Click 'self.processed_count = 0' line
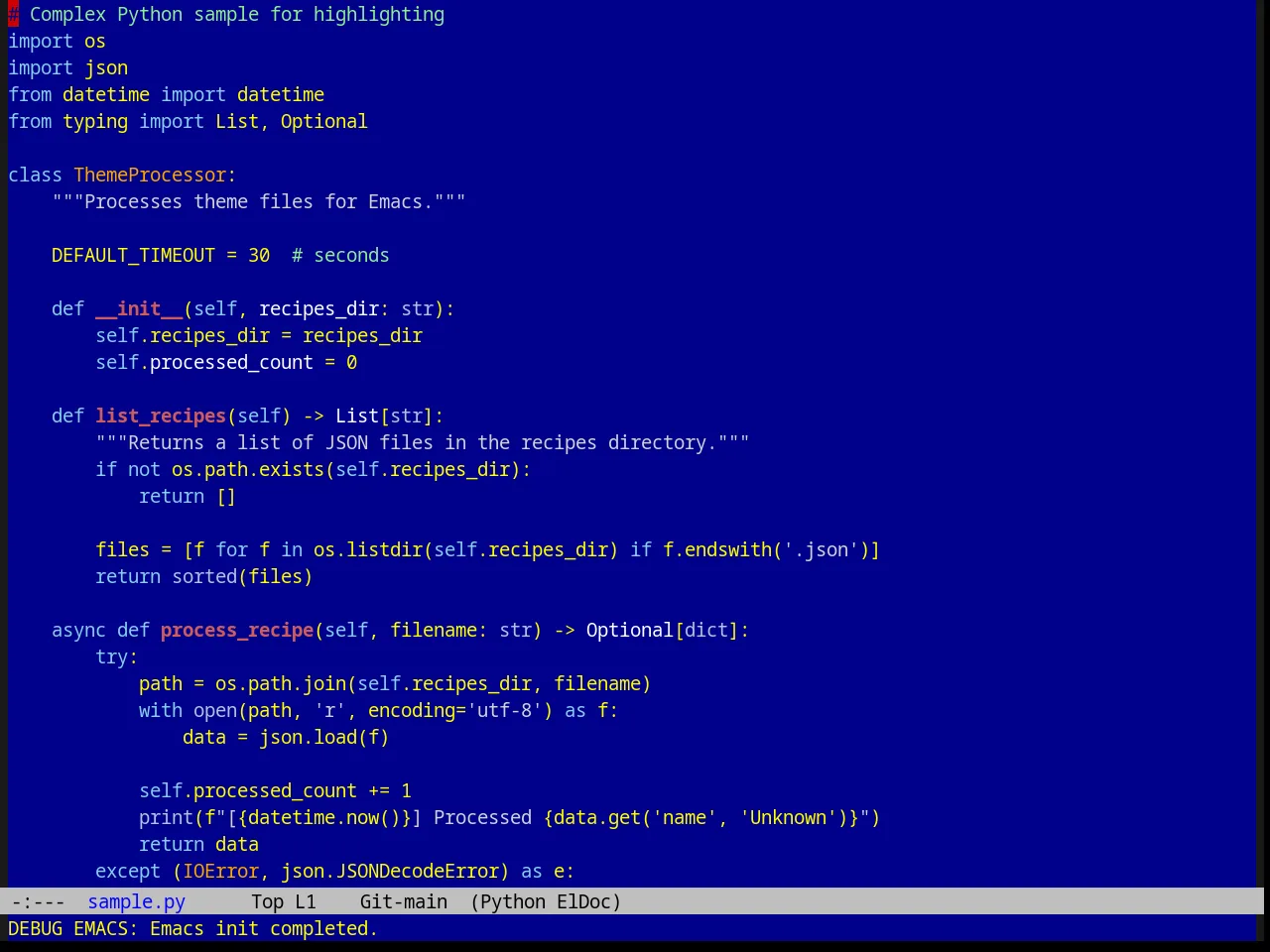1270x952 pixels. pos(226,362)
